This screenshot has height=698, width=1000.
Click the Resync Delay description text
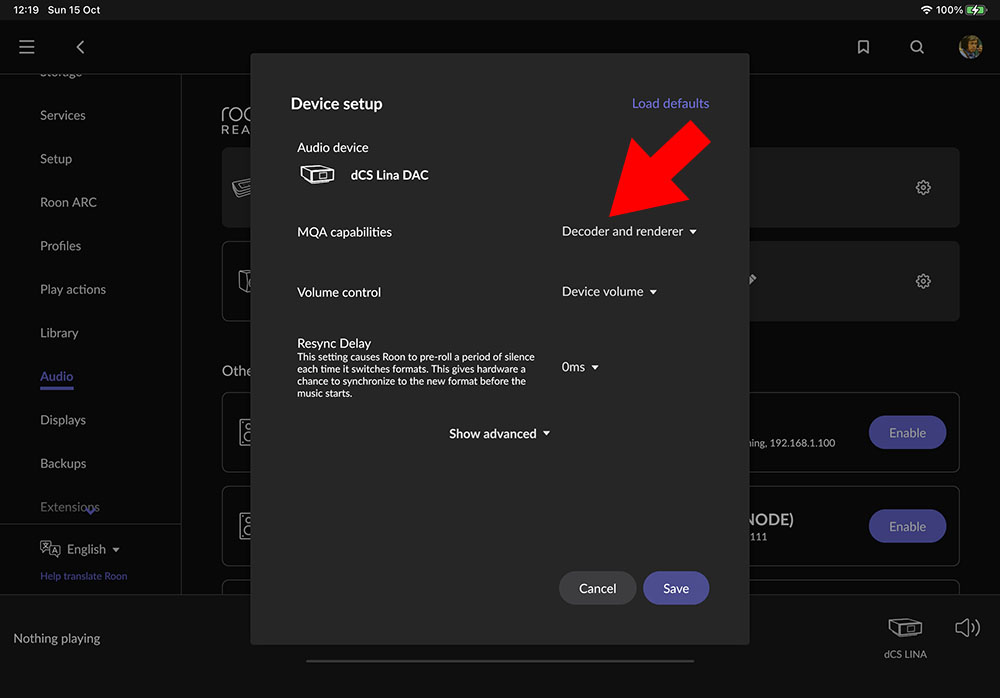(x=416, y=375)
